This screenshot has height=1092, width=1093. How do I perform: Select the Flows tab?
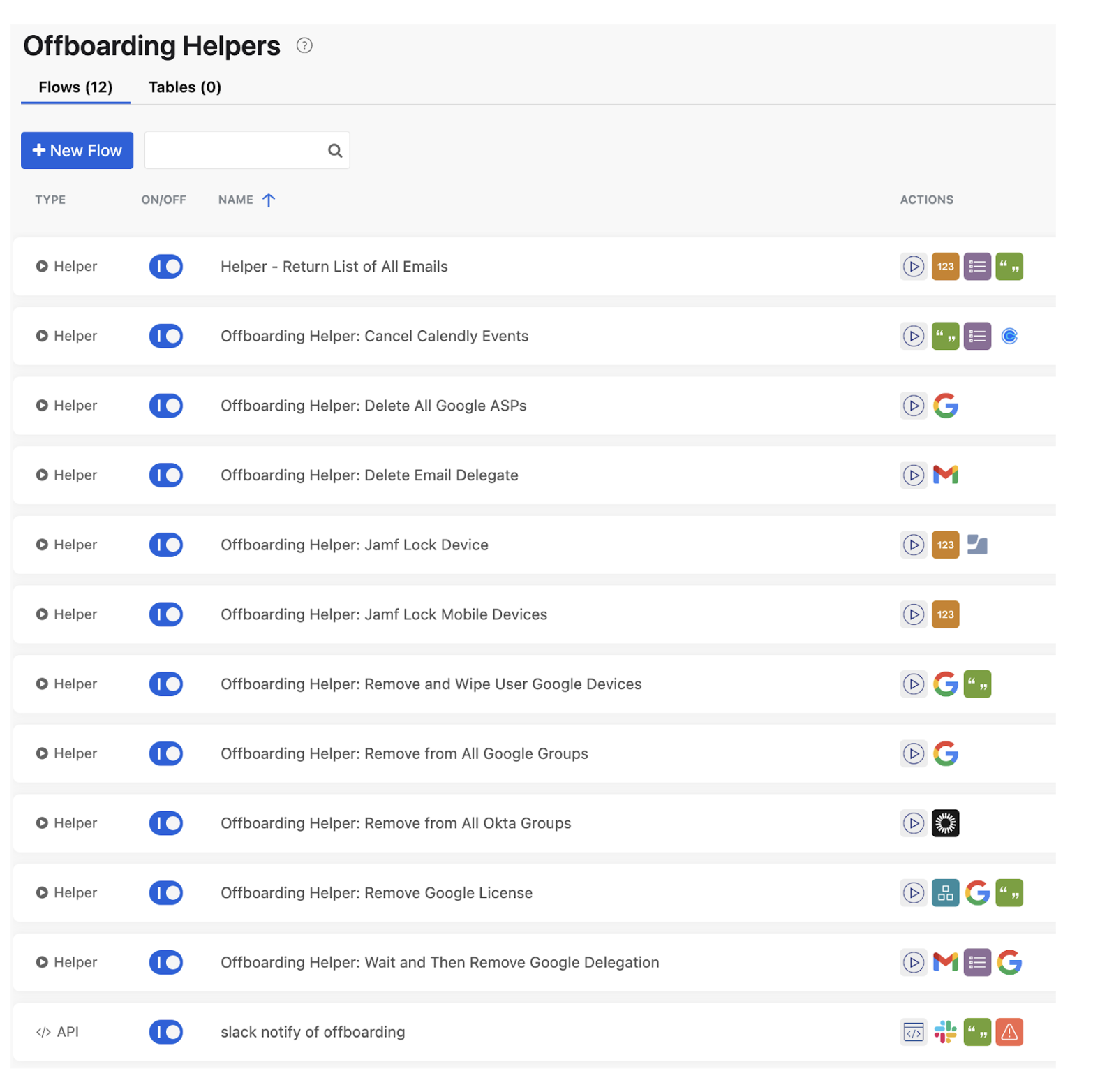(x=75, y=87)
